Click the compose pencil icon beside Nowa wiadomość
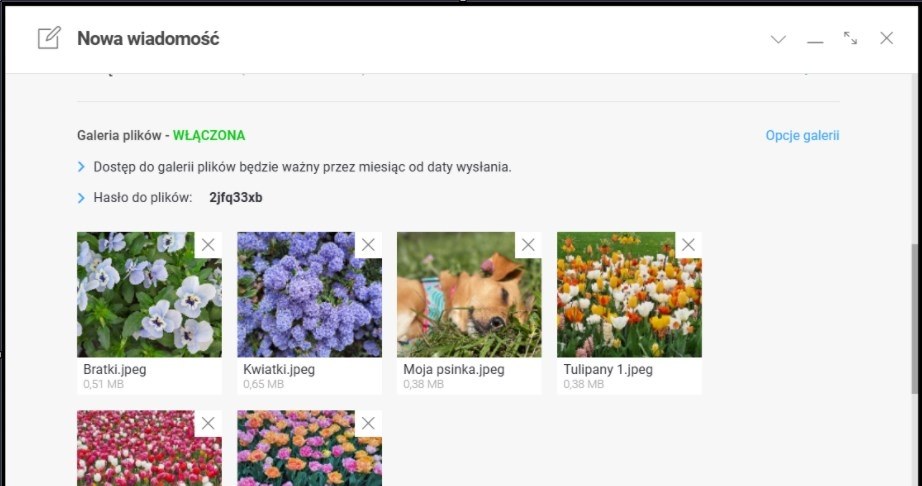Viewport: 922px width, 486px height. (49, 38)
